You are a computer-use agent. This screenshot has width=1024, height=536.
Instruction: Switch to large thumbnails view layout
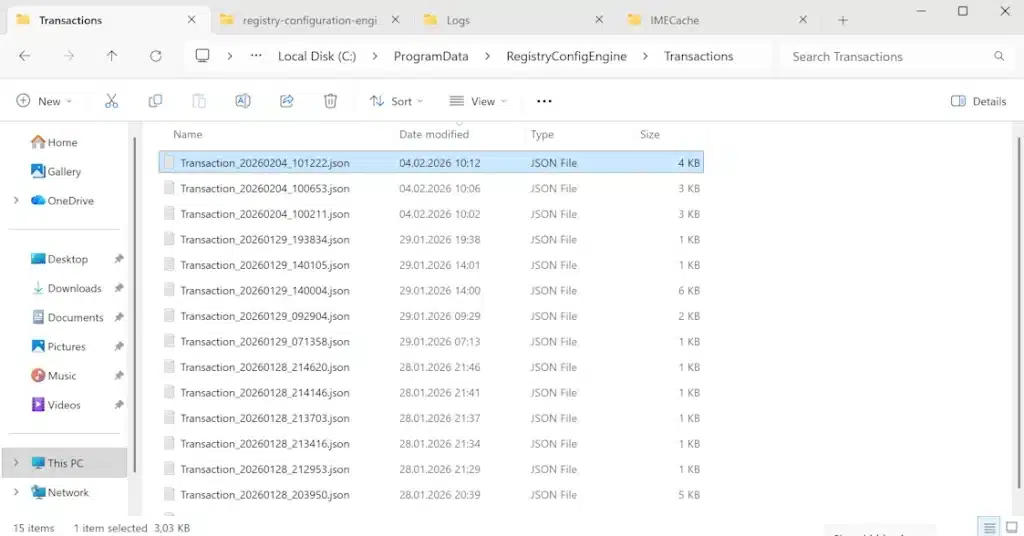coord(1010,528)
